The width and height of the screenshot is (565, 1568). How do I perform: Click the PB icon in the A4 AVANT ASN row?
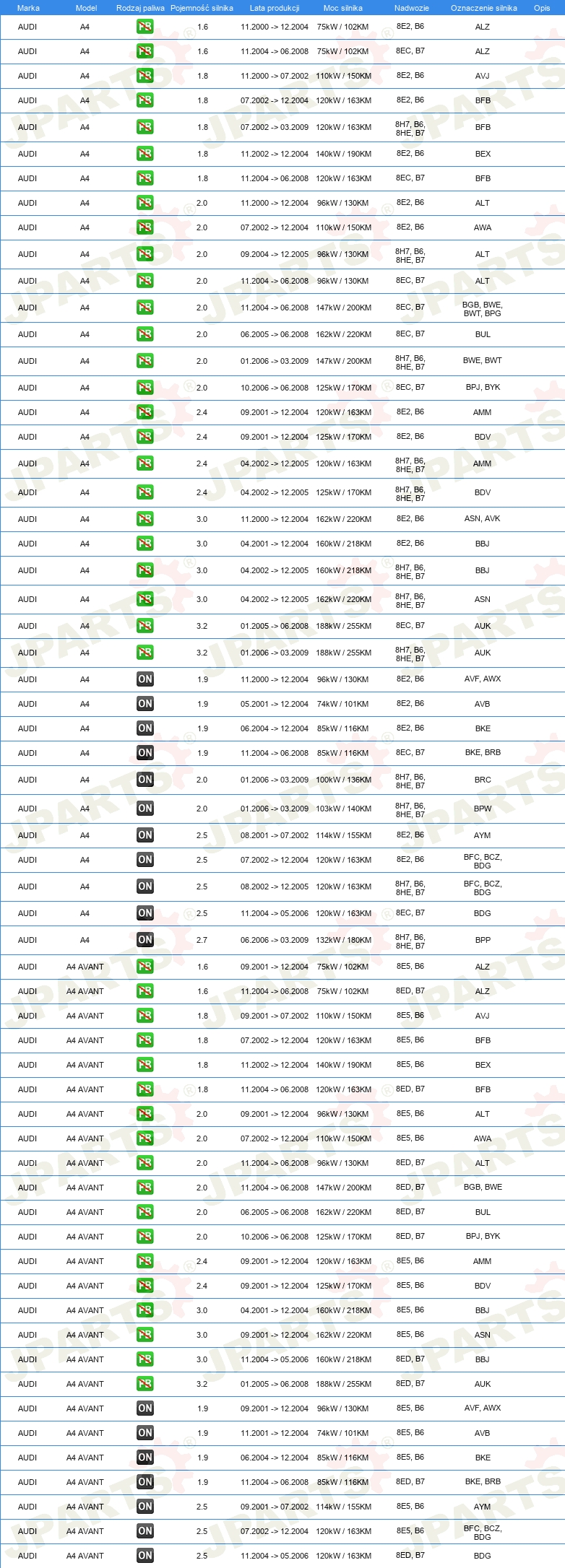[x=145, y=1335]
